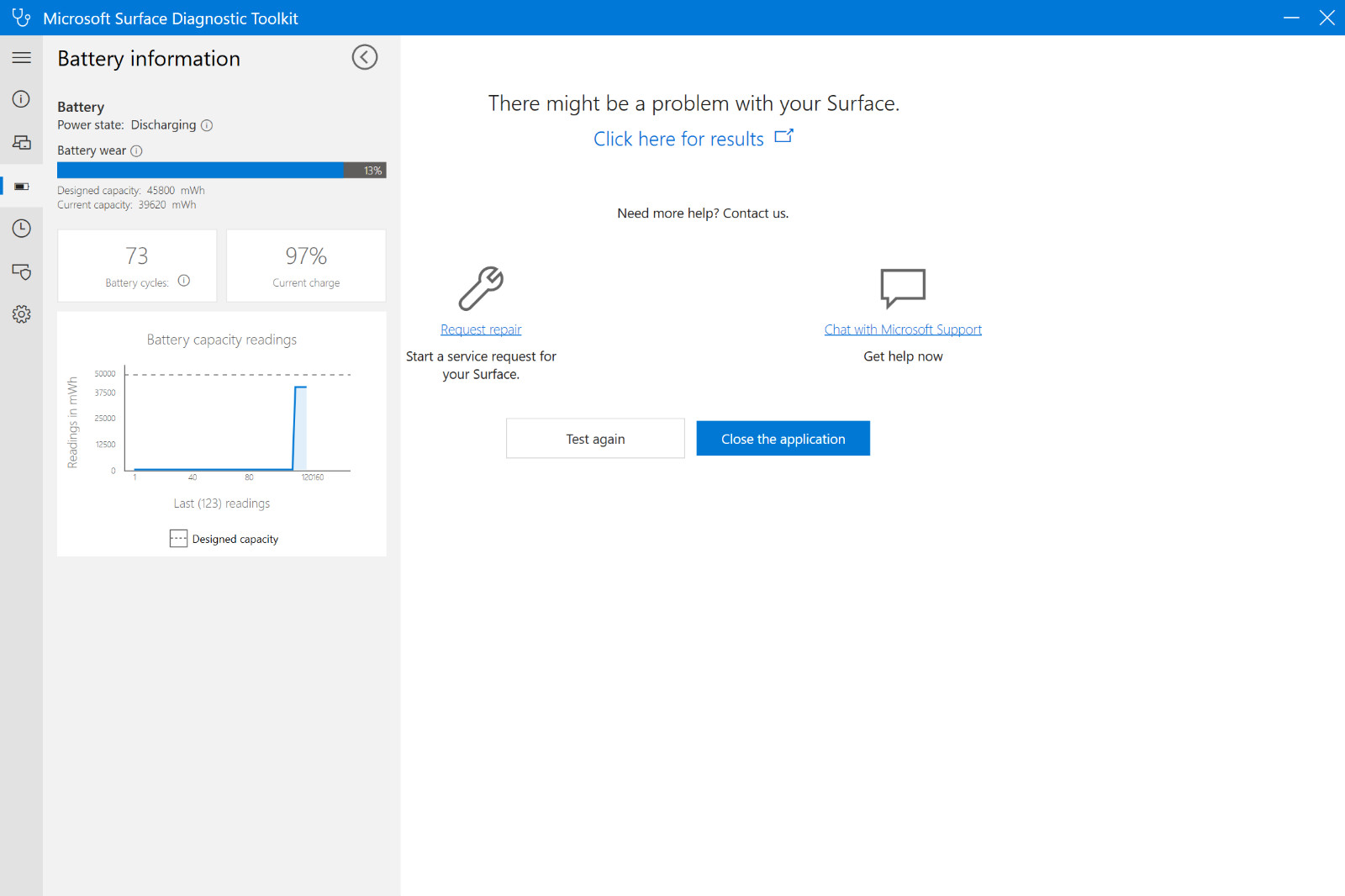The width and height of the screenshot is (1345, 896).
Task: Open the history clock sidebar icon
Action: tap(21, 229)
